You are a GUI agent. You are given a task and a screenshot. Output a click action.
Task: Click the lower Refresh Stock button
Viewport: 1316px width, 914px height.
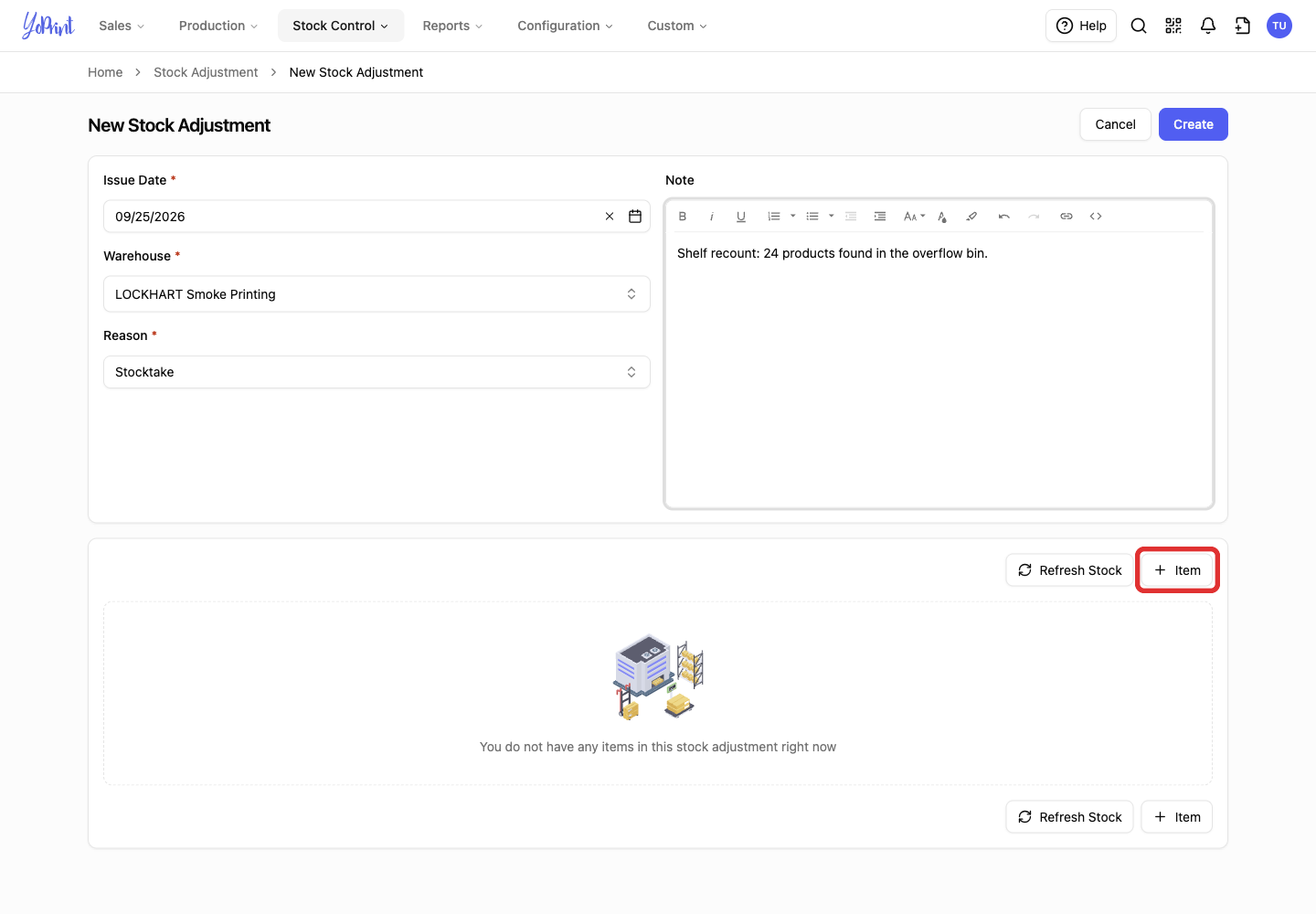[x=1069, y=817]
